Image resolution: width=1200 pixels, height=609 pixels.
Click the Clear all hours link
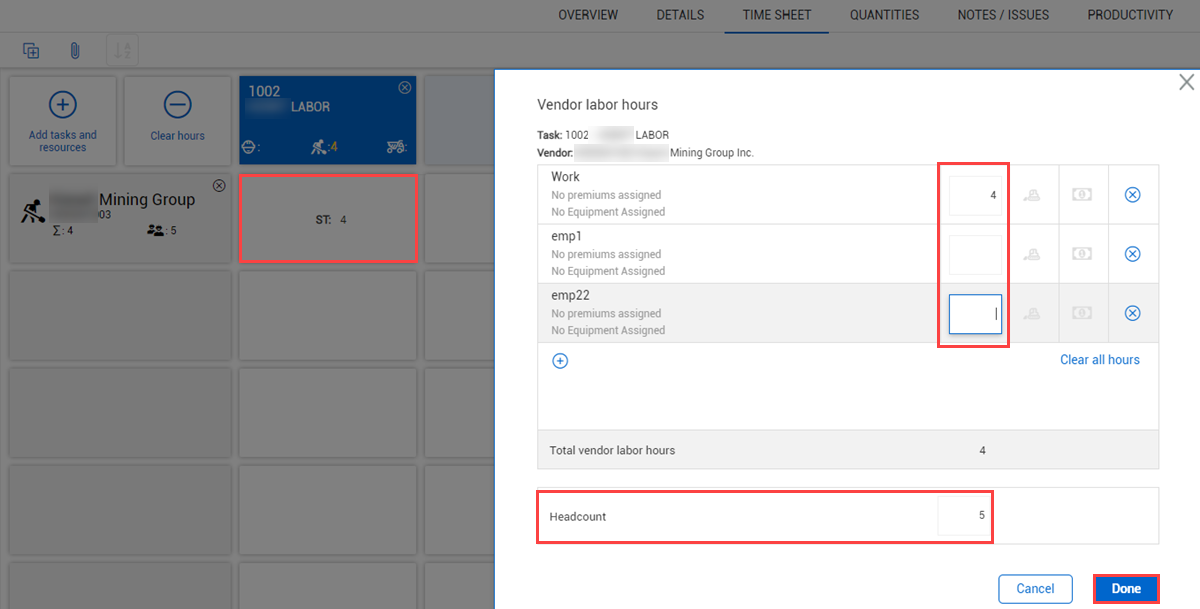[1099, 360]
